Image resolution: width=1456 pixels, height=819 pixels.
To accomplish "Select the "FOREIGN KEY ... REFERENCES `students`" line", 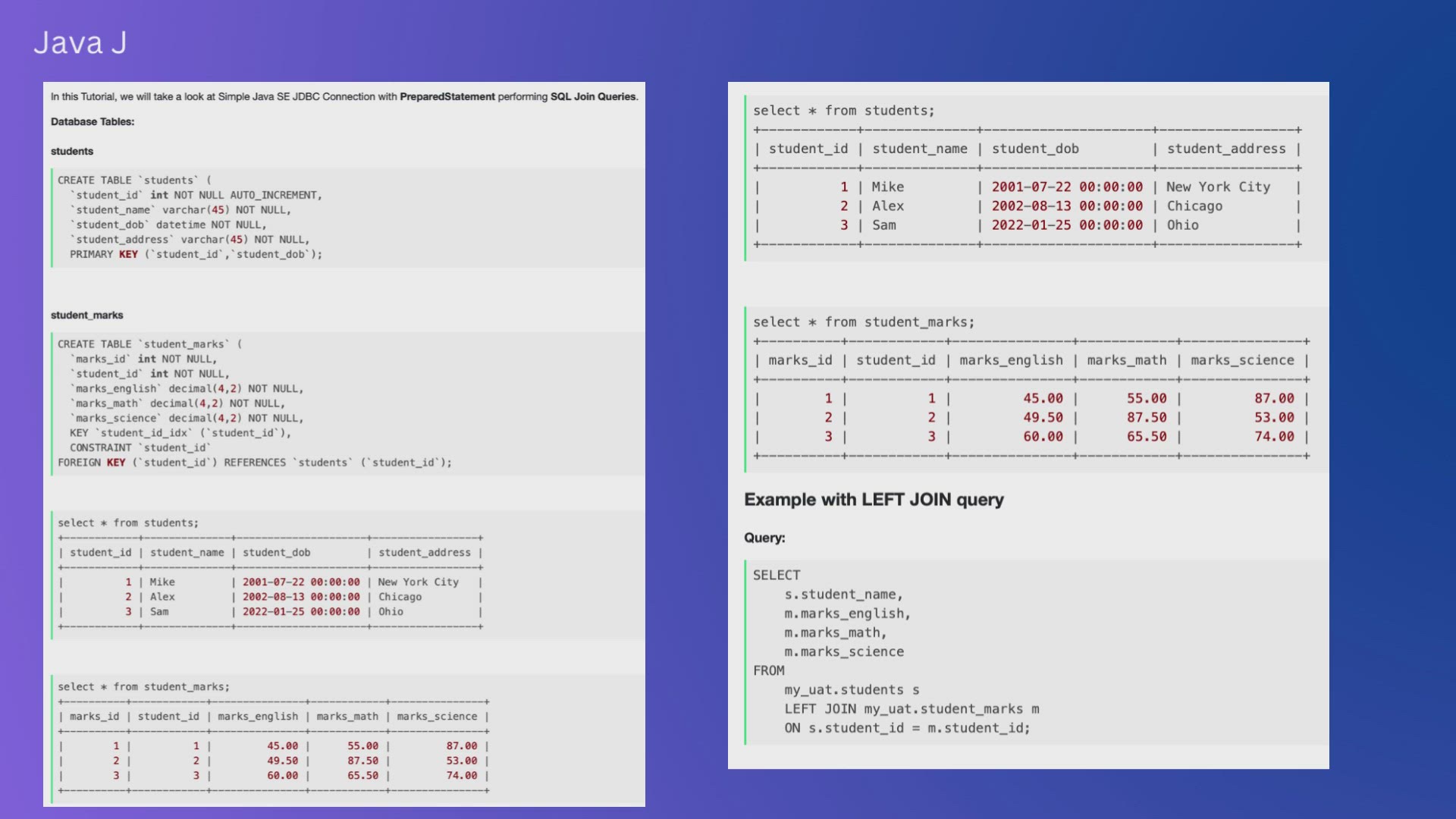I will (x=255, y=463).
